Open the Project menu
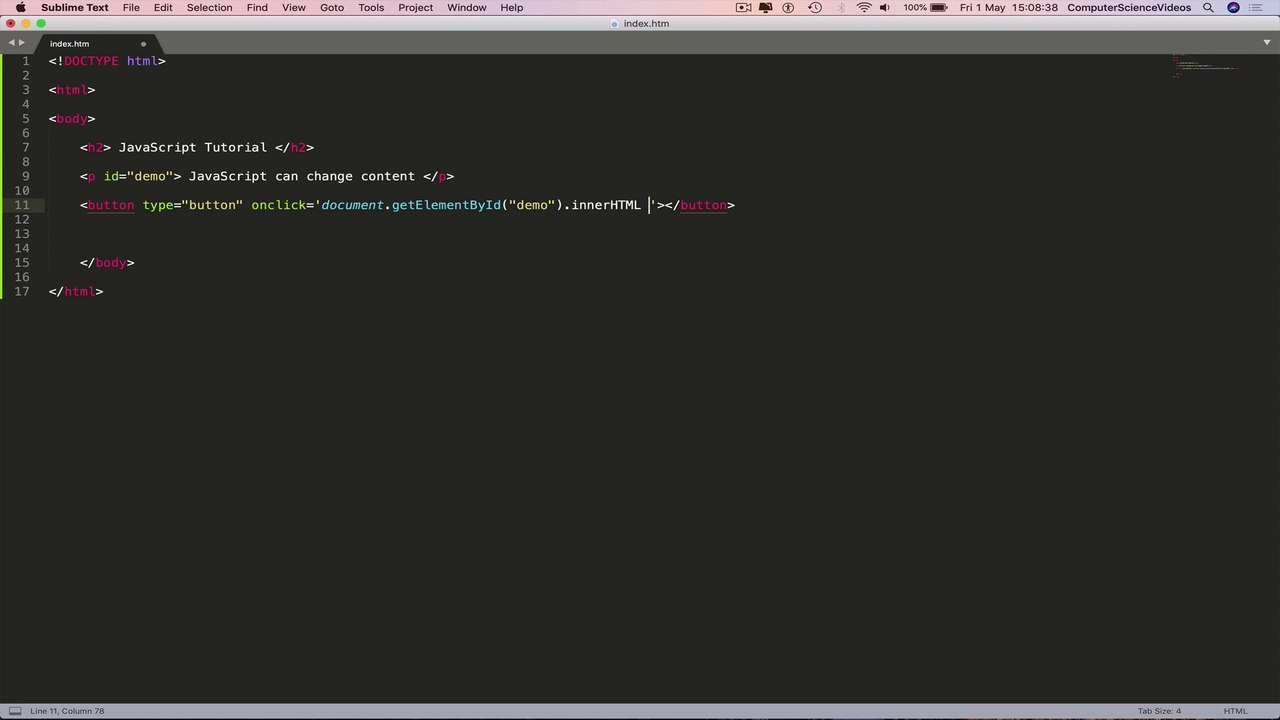The image size is (1280, 720). 416,8
